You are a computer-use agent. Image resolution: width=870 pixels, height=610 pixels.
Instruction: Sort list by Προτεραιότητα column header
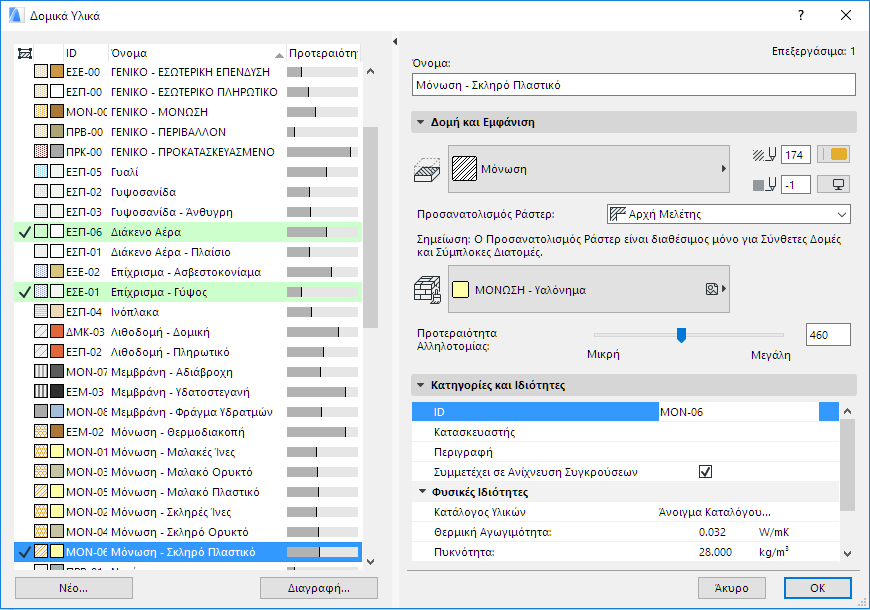pyautogui.click(x=323, y=53)
